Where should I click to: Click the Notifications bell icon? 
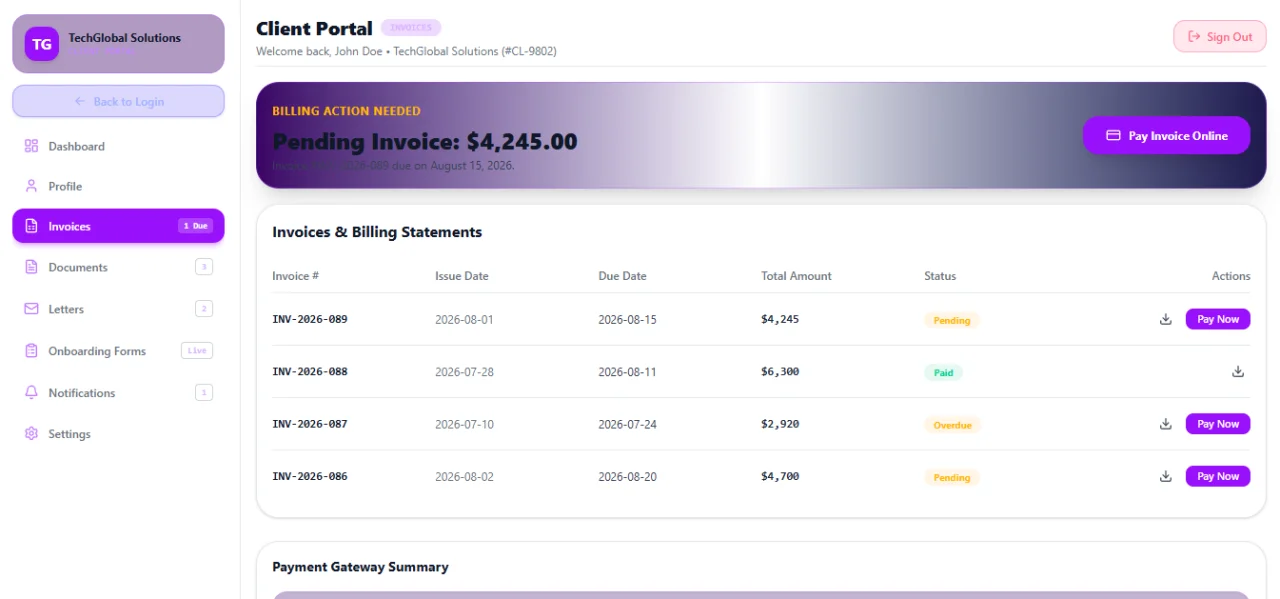click(x=31, y=393)
